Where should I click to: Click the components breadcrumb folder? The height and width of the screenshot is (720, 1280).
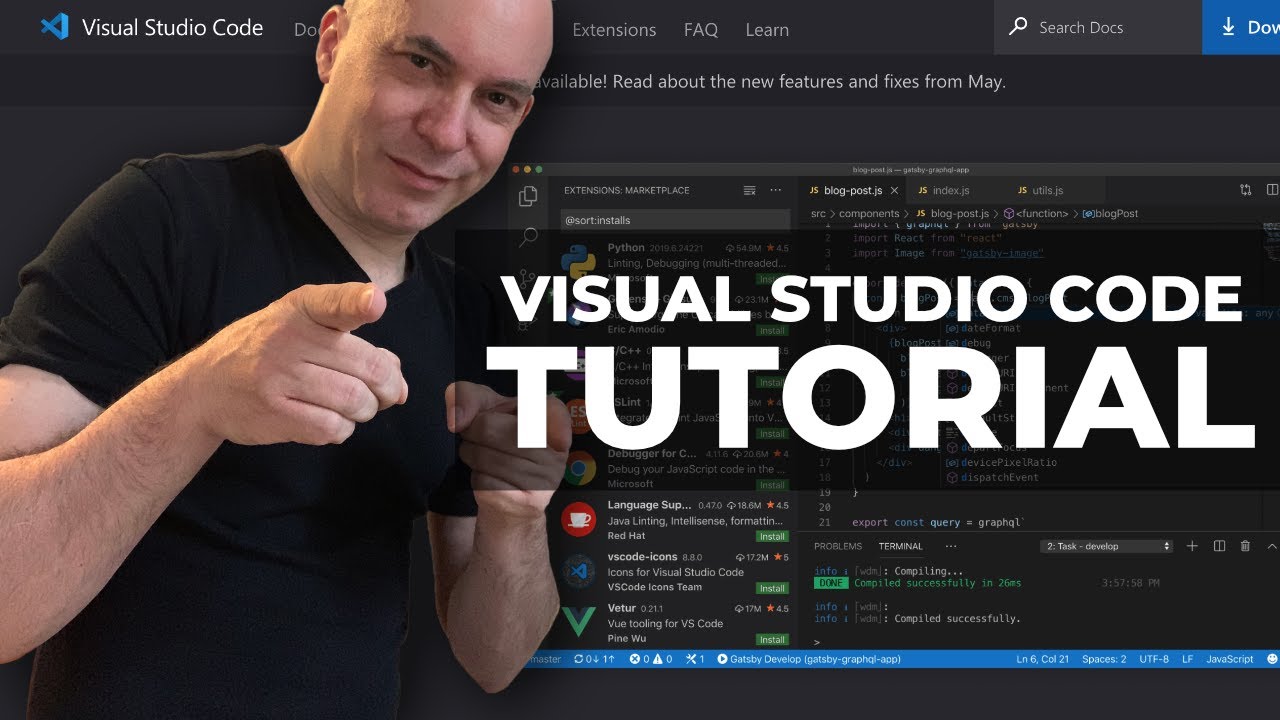click(869, 213)
